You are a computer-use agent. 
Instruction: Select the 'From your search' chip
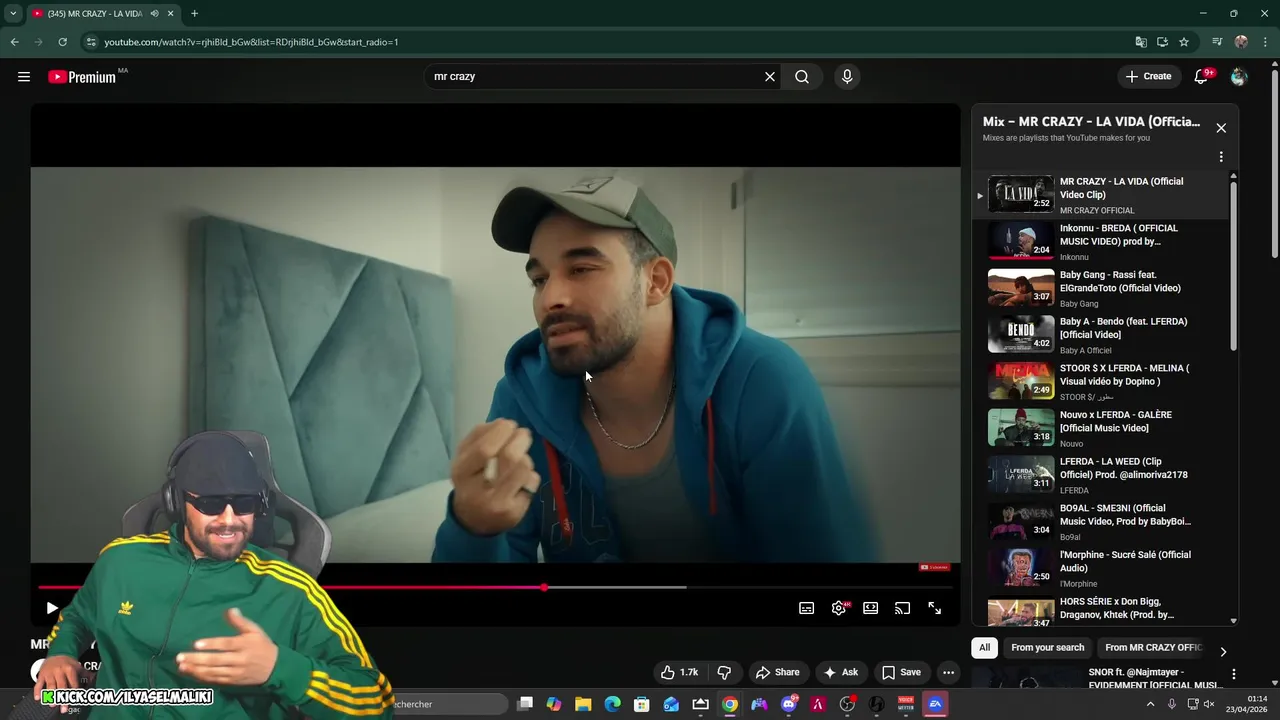(1047, 648)
